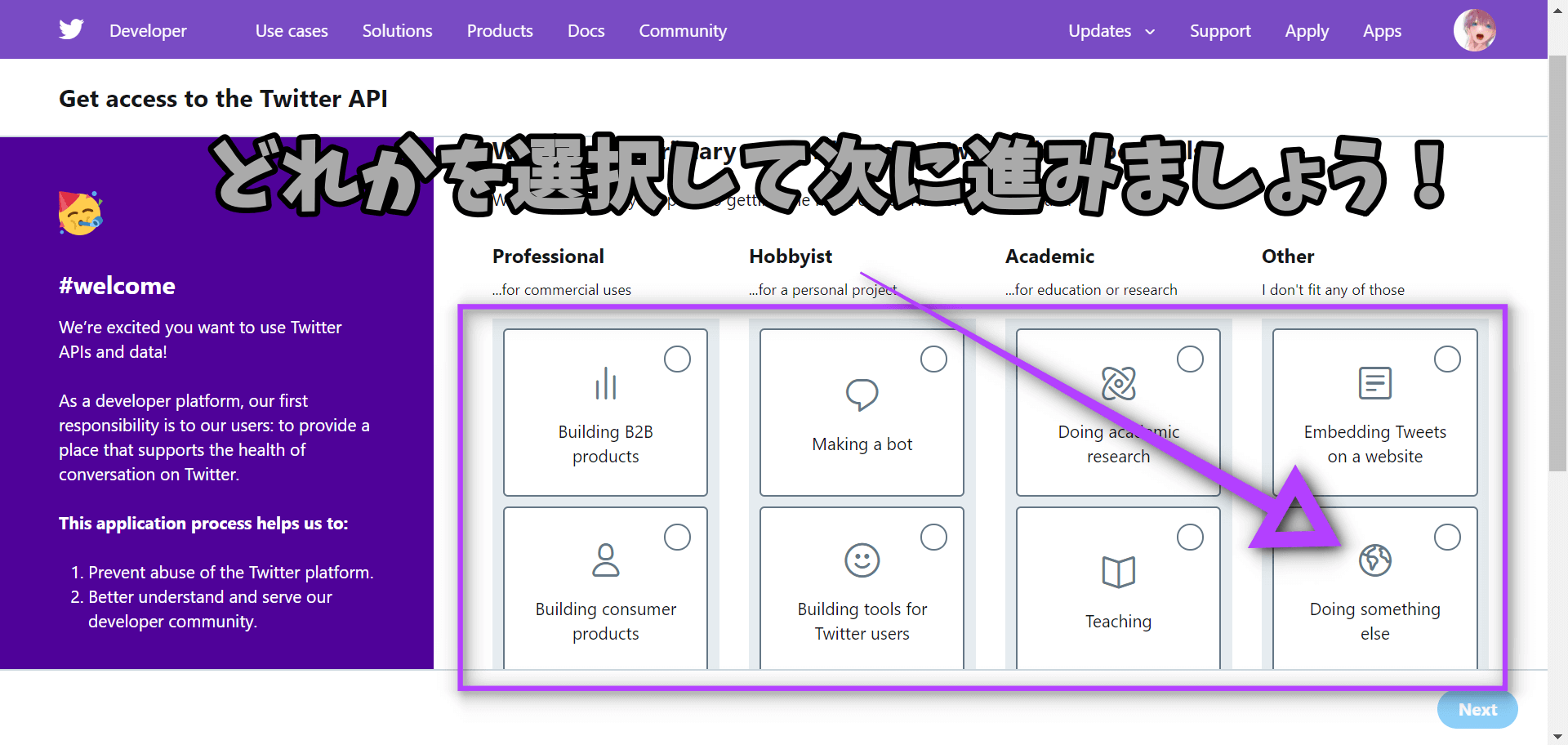Click the Apply link in header
The width and height of the screenshot is (1568, 745).
[x=1307, y=31]
